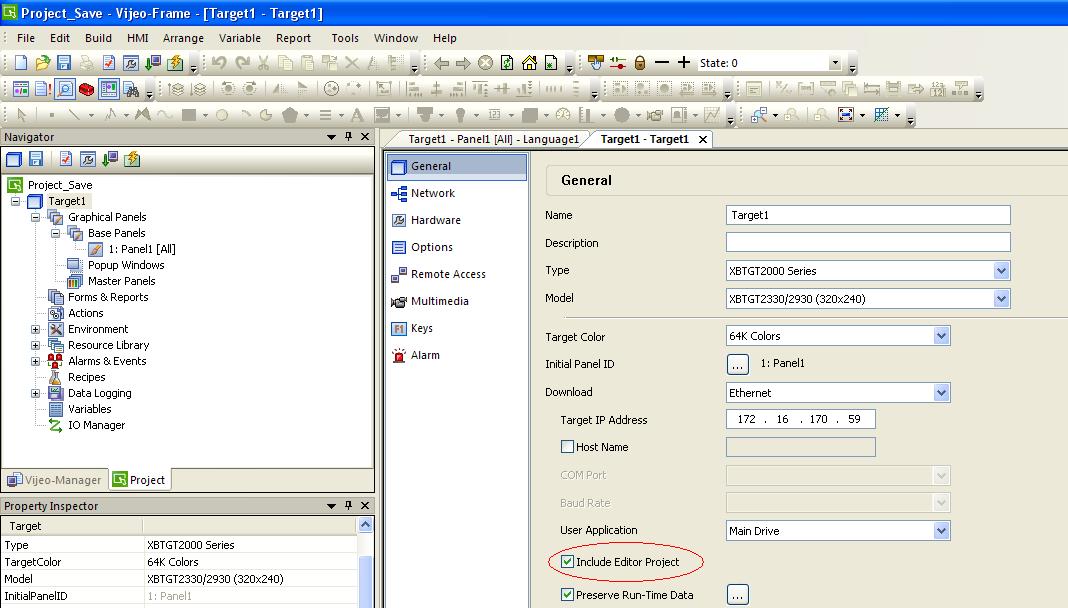
Task: Click the Navigator panel download icon
Action: pyautogui.click(x=109, y=159)
